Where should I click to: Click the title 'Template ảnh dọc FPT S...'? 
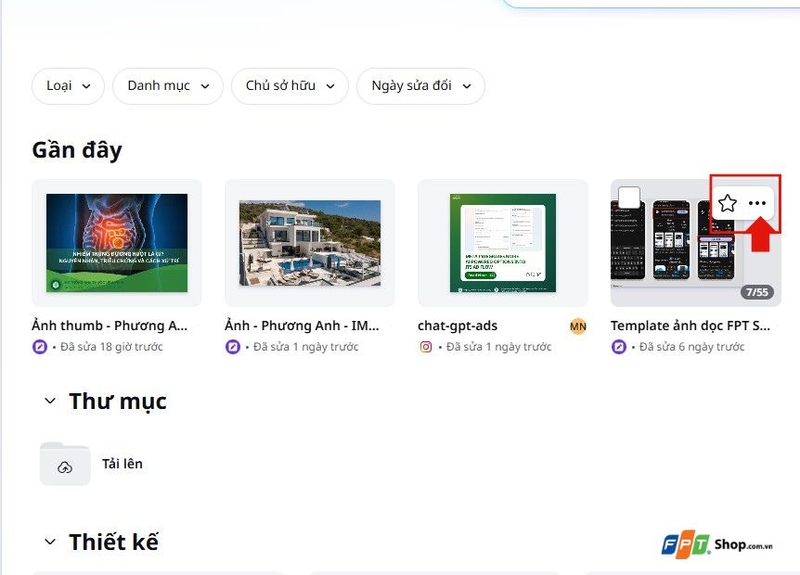(x=690, y=326)
